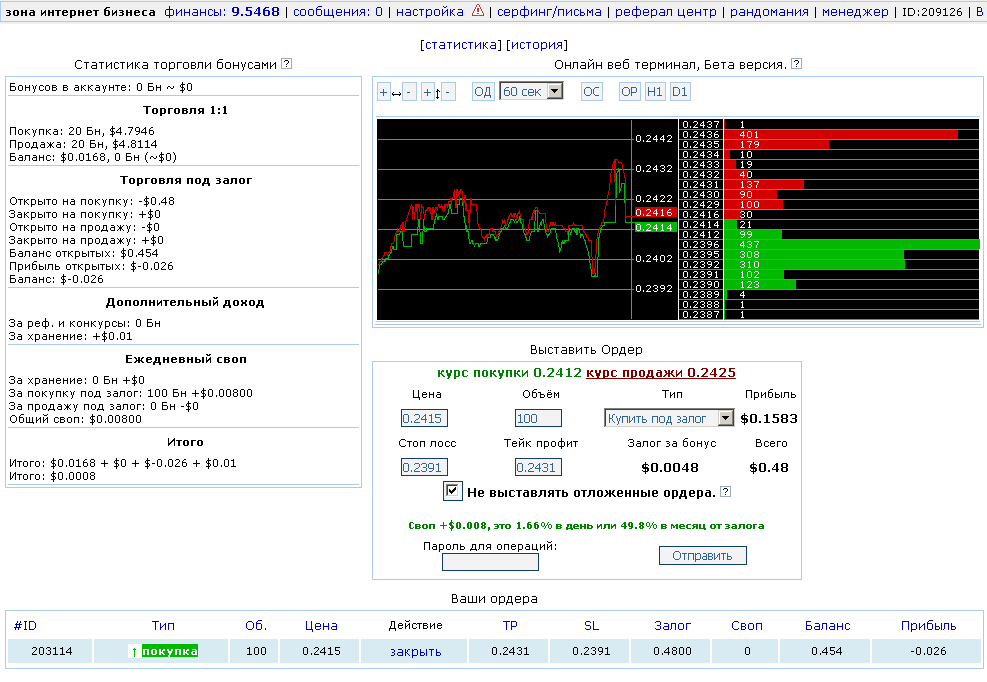Screen dimensions: 987x682
Task: Click the Отправить button
Action: [702, 555]
